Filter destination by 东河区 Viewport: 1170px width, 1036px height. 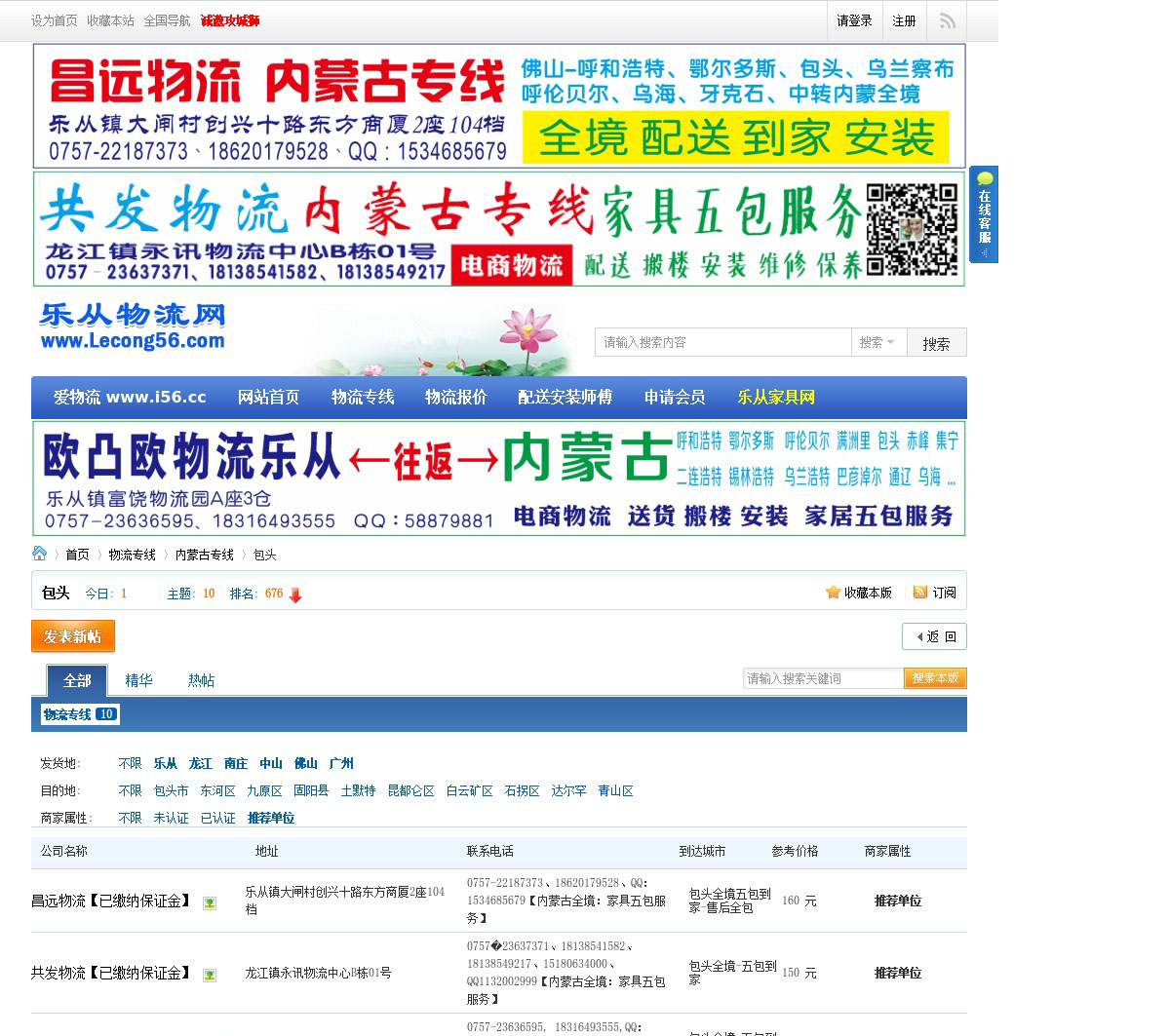217,790
